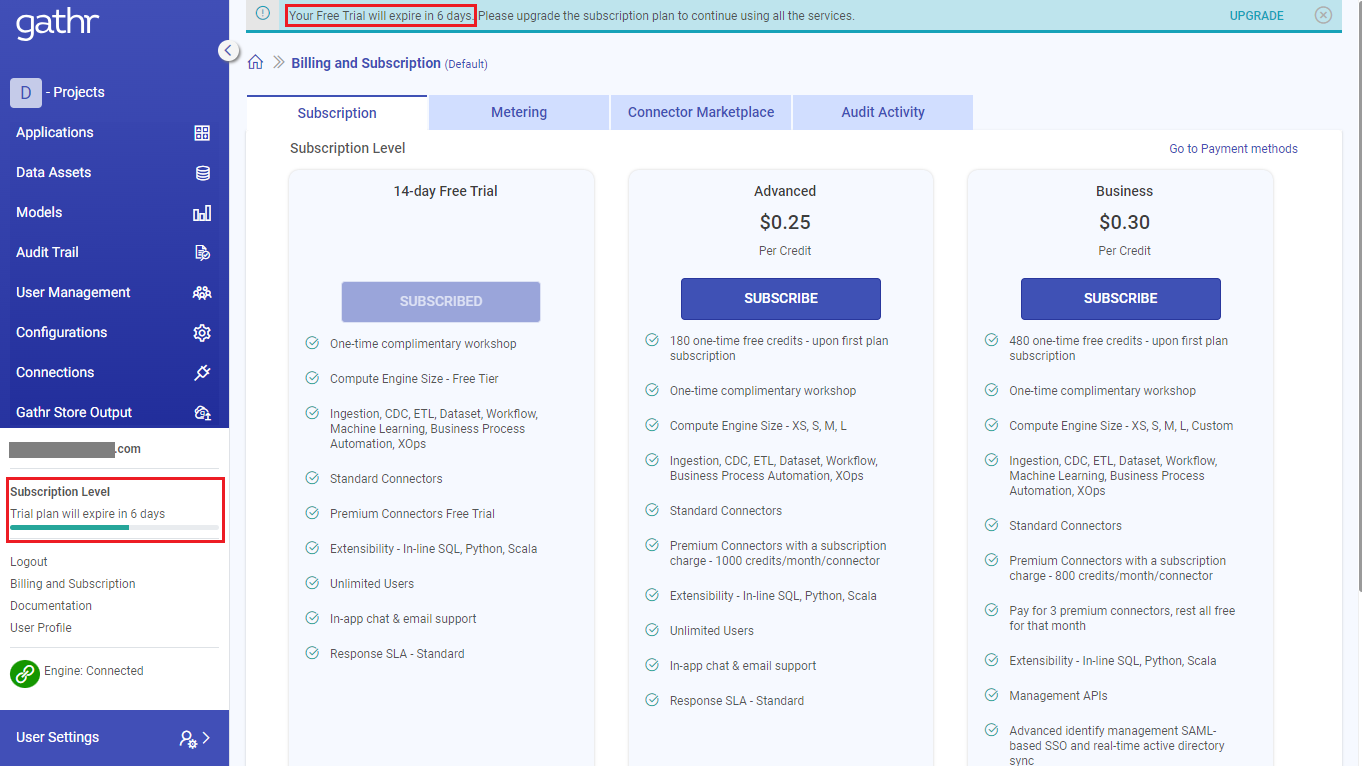
Task: Click the 14-day Free Trial heading
Action: click(x=445, y=191)
